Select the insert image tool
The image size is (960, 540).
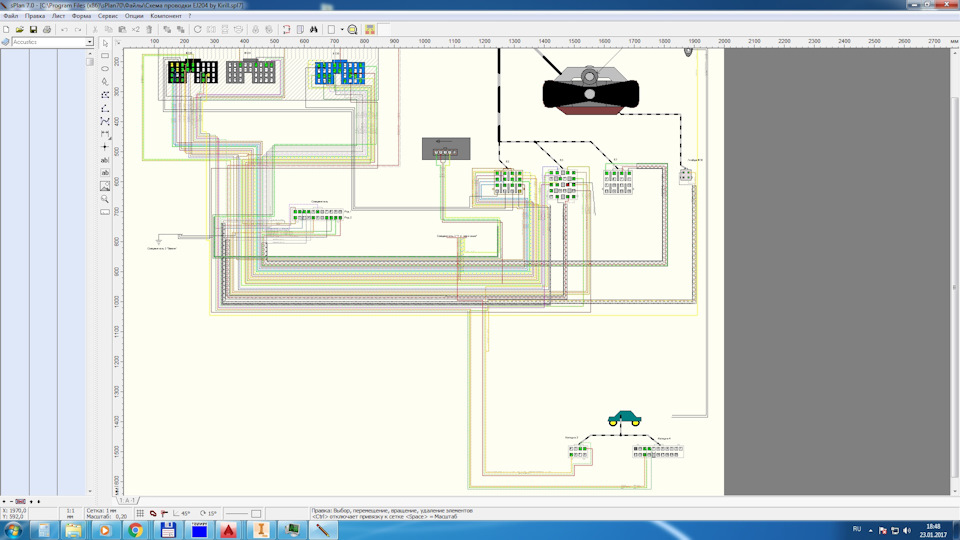(x=105, y=186)
